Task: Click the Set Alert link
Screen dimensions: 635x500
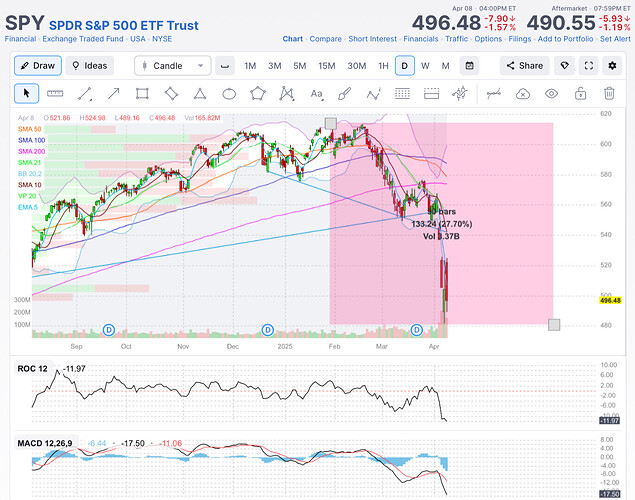Action: (615, 39)
